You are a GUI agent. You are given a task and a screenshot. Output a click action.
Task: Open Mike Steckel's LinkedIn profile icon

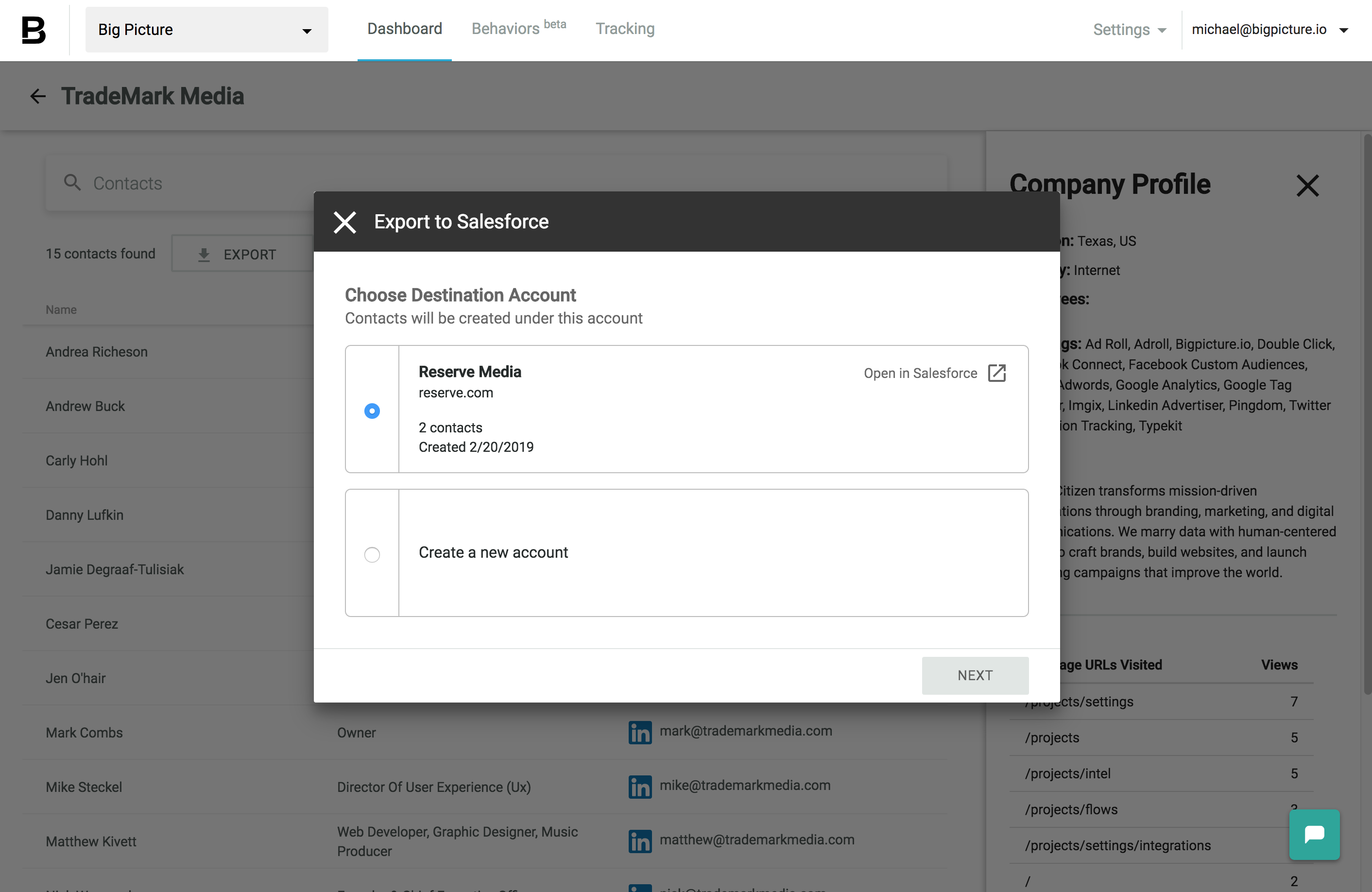[640, 787]
